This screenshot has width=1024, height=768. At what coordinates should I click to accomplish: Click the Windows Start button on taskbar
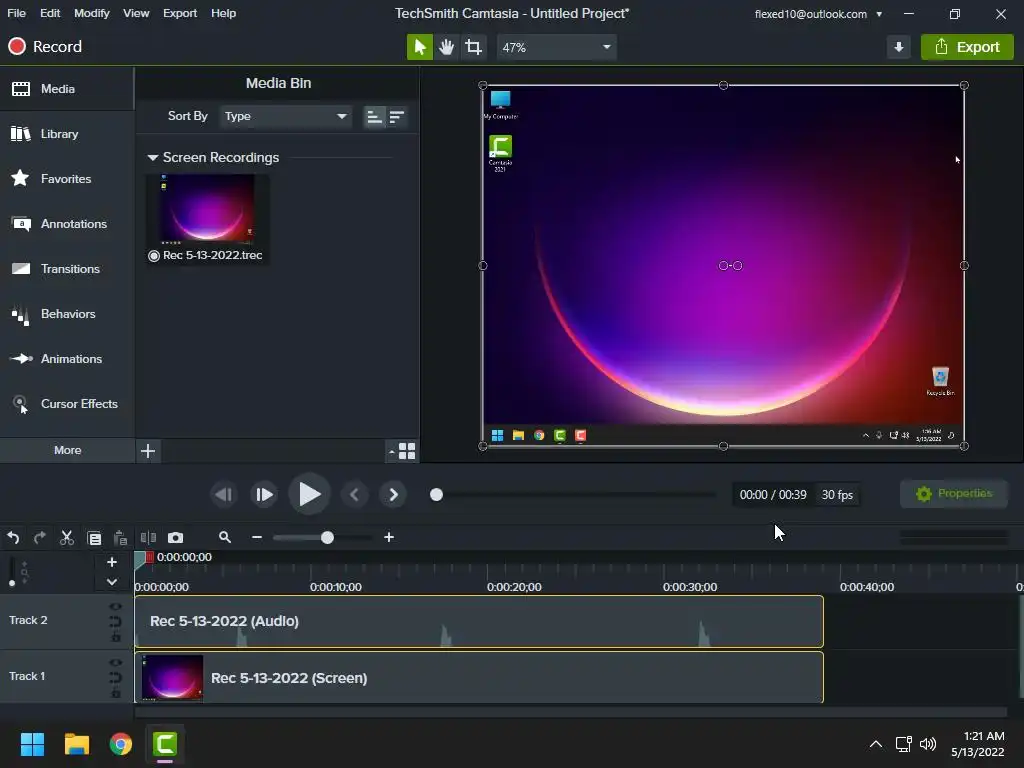(32, 744)
